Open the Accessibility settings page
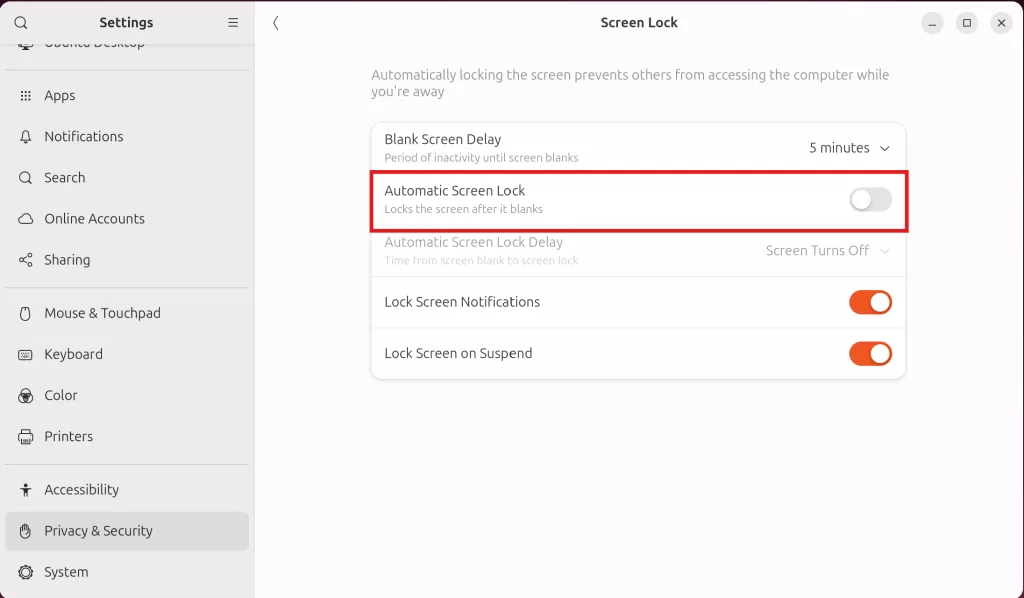This screenshot has height=598, width=1024. [x=81, y=490]
